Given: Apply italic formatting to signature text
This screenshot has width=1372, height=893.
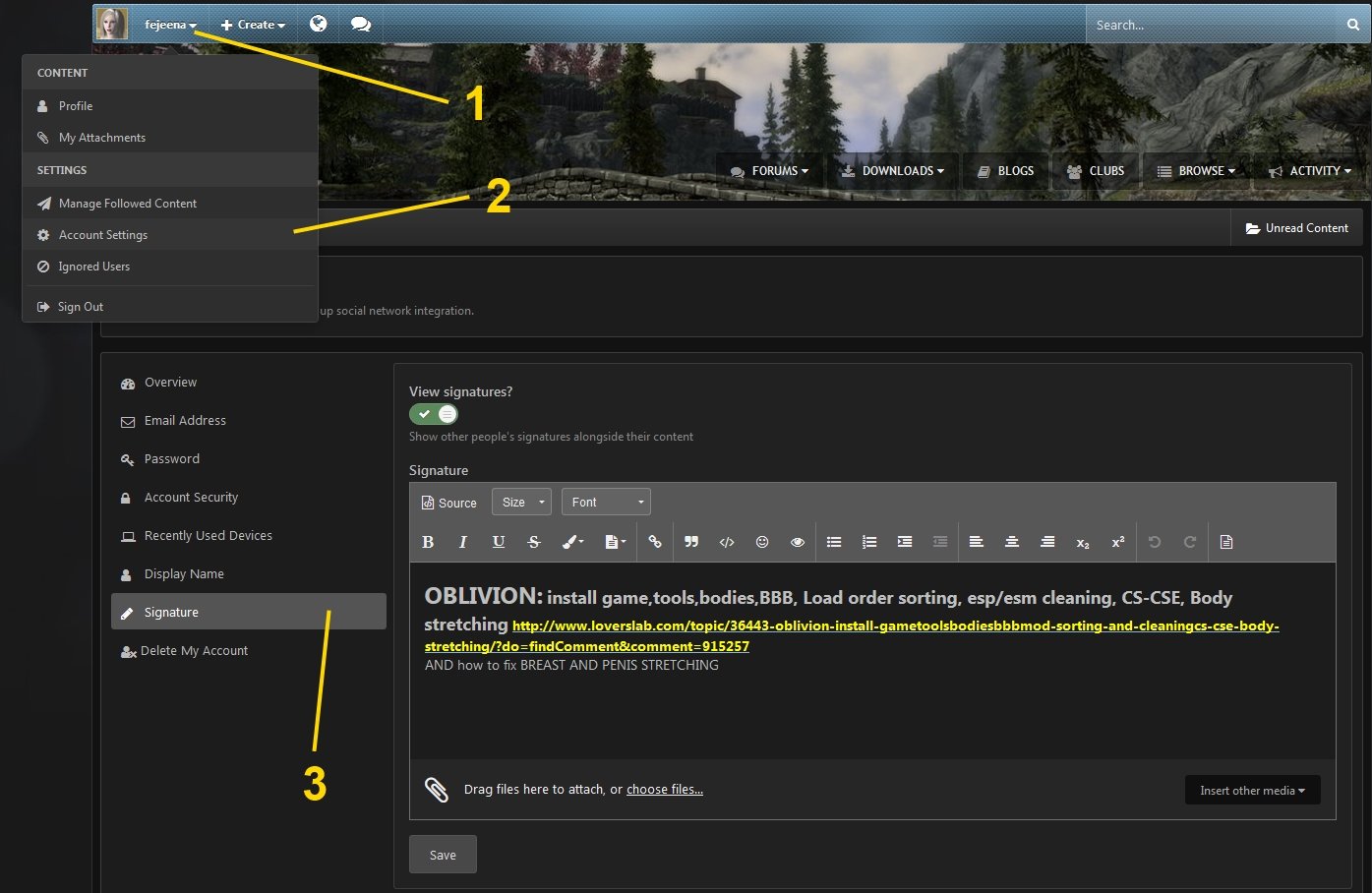Looking at the screenshot, I should click(462, 542).
